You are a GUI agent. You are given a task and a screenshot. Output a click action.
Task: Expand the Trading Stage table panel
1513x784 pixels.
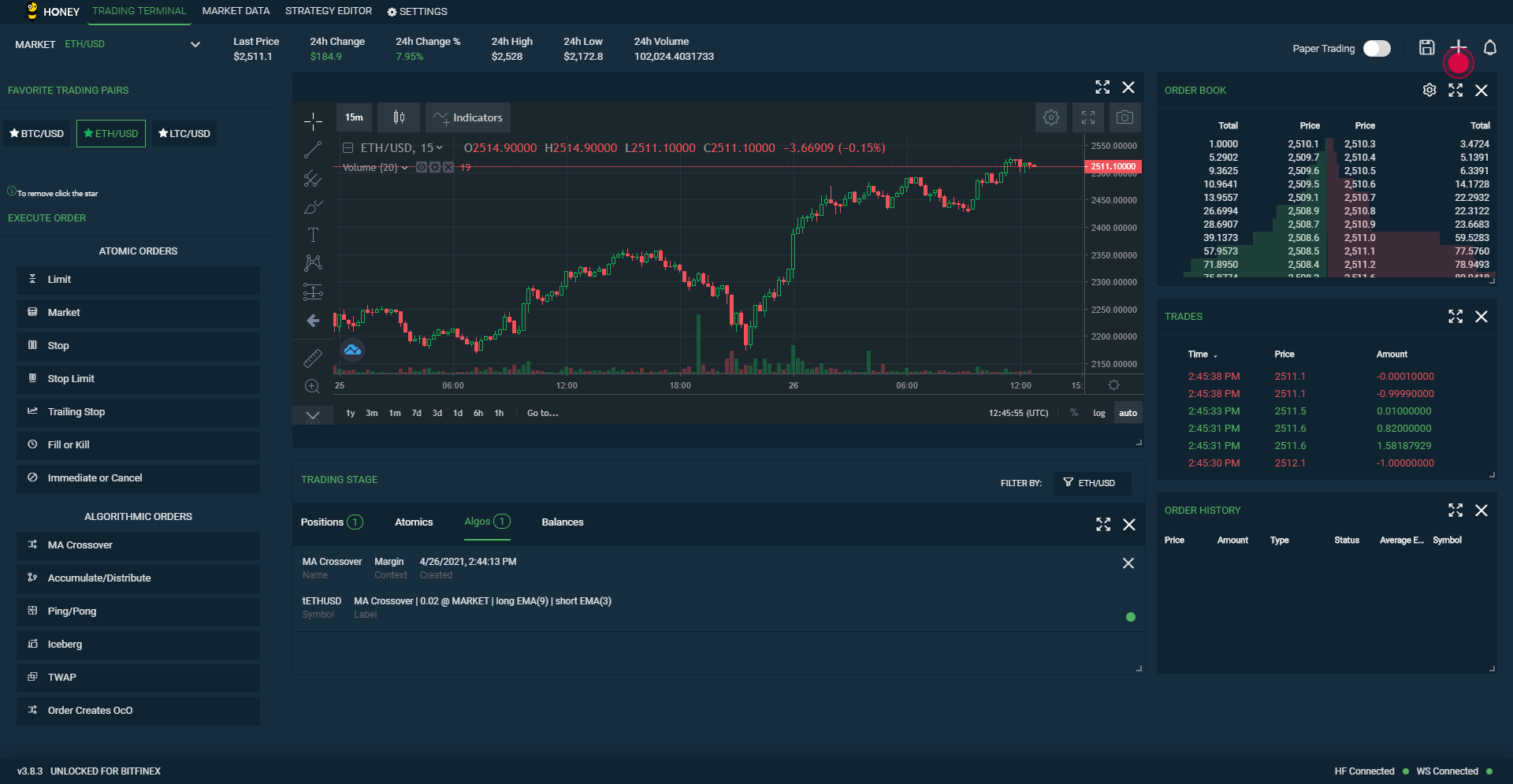click(x=1103, y=524)
